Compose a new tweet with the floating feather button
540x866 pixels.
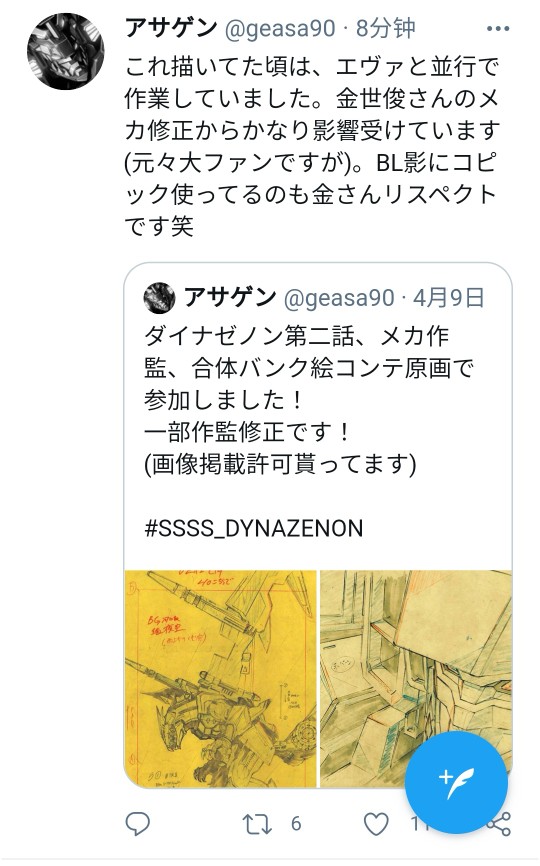[456, 782]
